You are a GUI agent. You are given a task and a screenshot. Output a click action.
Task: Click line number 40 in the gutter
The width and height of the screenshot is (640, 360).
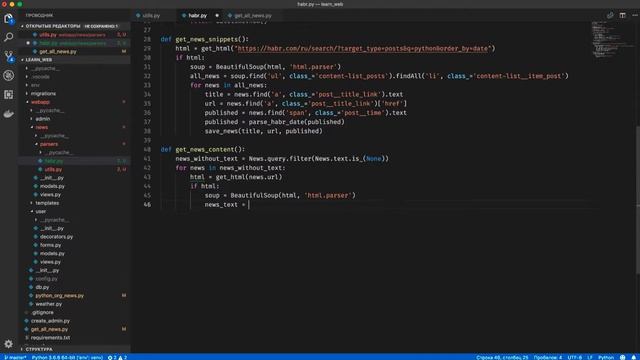[x=147, y=149]
